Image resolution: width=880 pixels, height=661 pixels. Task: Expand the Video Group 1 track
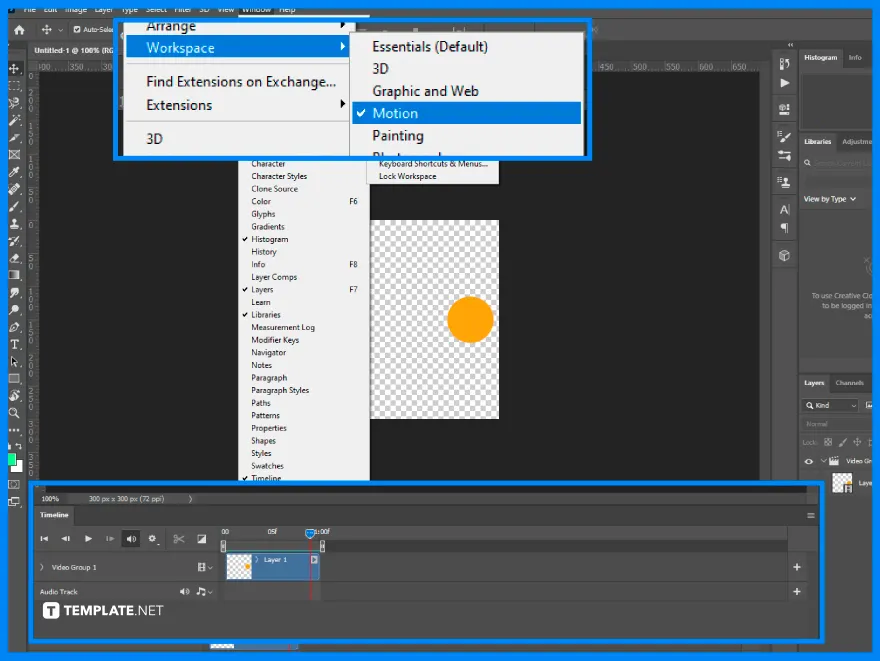pos(41,567)
